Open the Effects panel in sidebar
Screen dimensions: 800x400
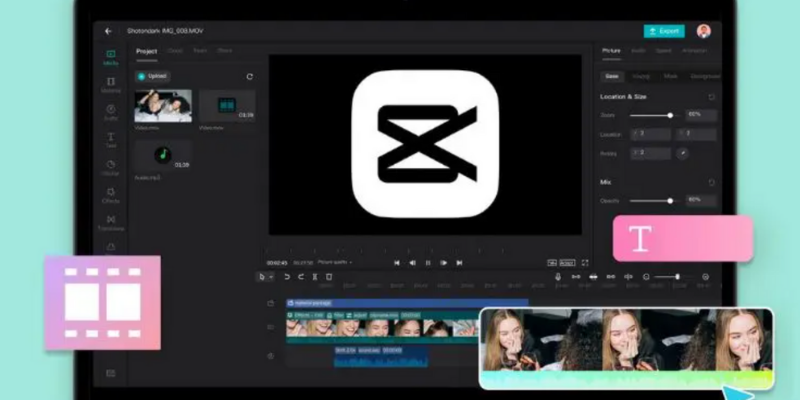[111, 195]
